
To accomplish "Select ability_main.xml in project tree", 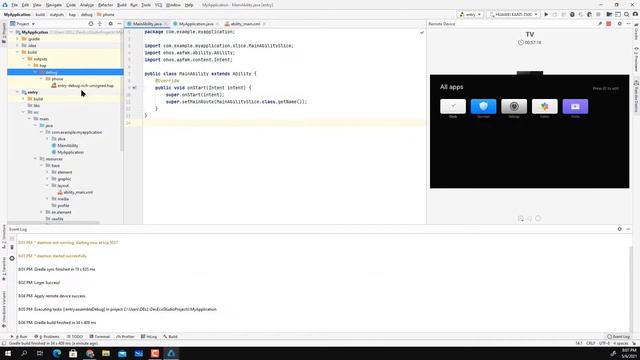I will [x=76, y=192].
